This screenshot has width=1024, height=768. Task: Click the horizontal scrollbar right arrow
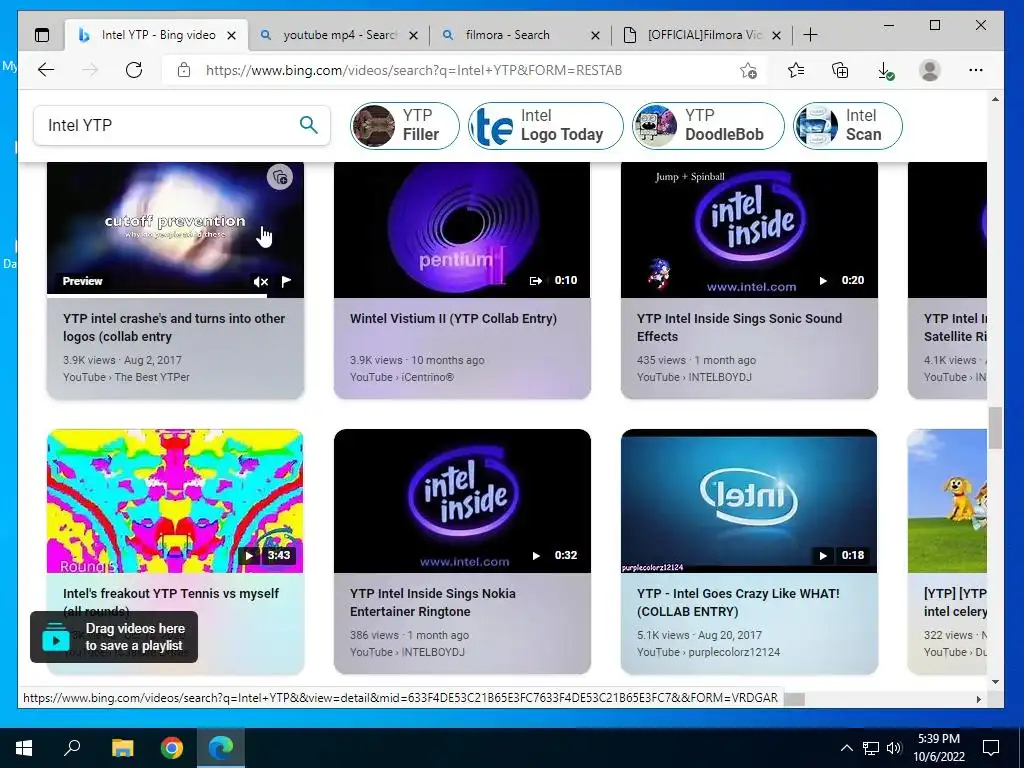click(978, 699)
